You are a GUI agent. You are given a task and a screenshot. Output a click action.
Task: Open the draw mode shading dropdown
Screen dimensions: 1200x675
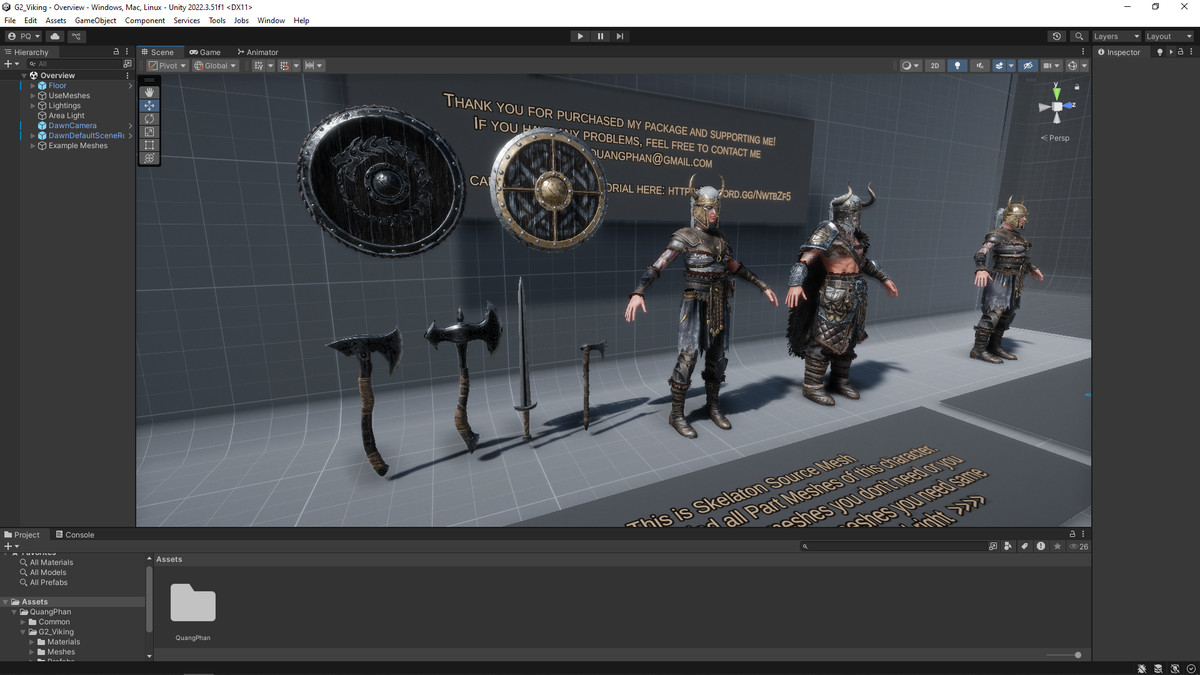pos(911,66)
